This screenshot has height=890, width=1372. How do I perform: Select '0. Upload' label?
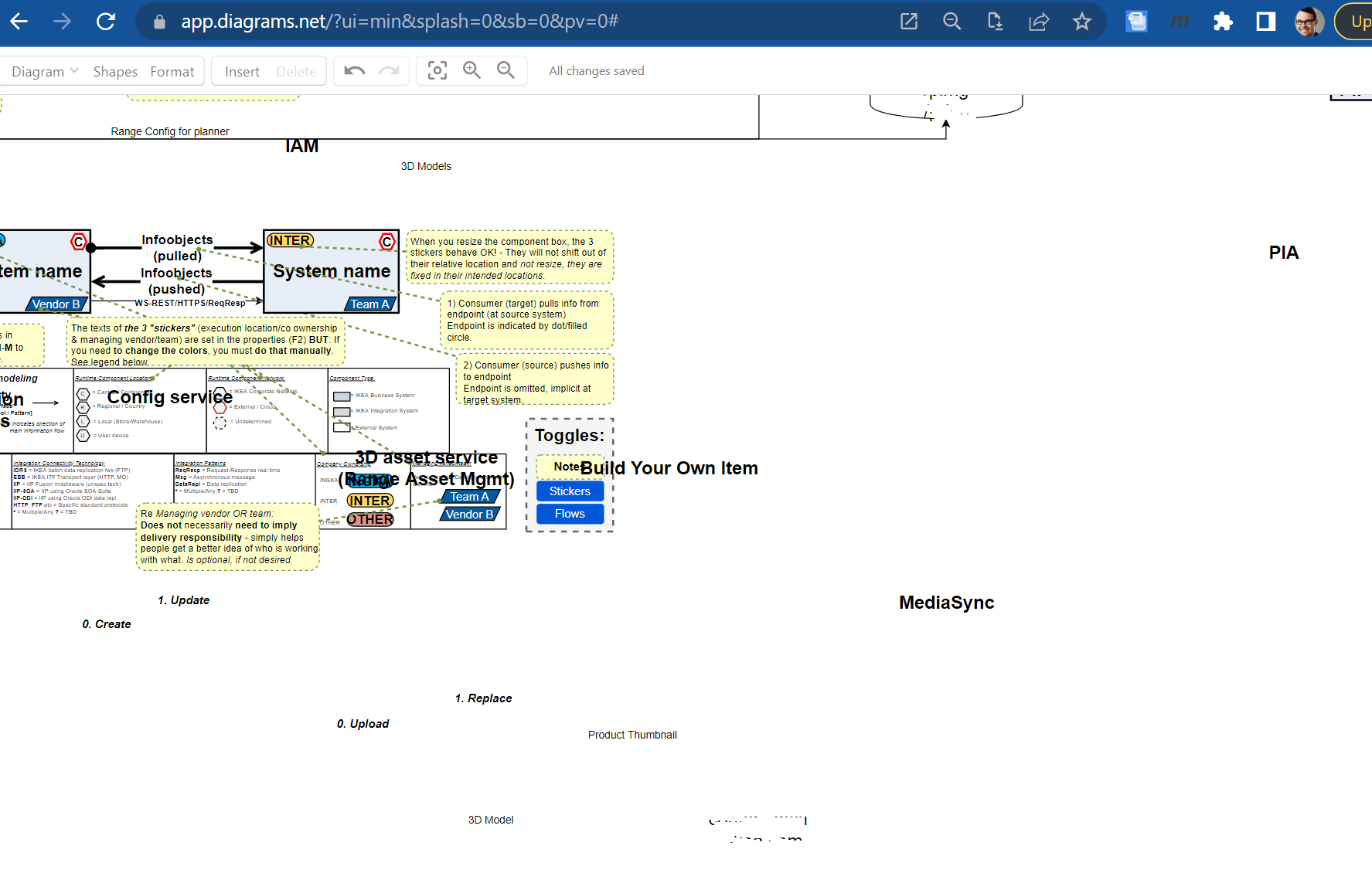(x=363, y=724)
